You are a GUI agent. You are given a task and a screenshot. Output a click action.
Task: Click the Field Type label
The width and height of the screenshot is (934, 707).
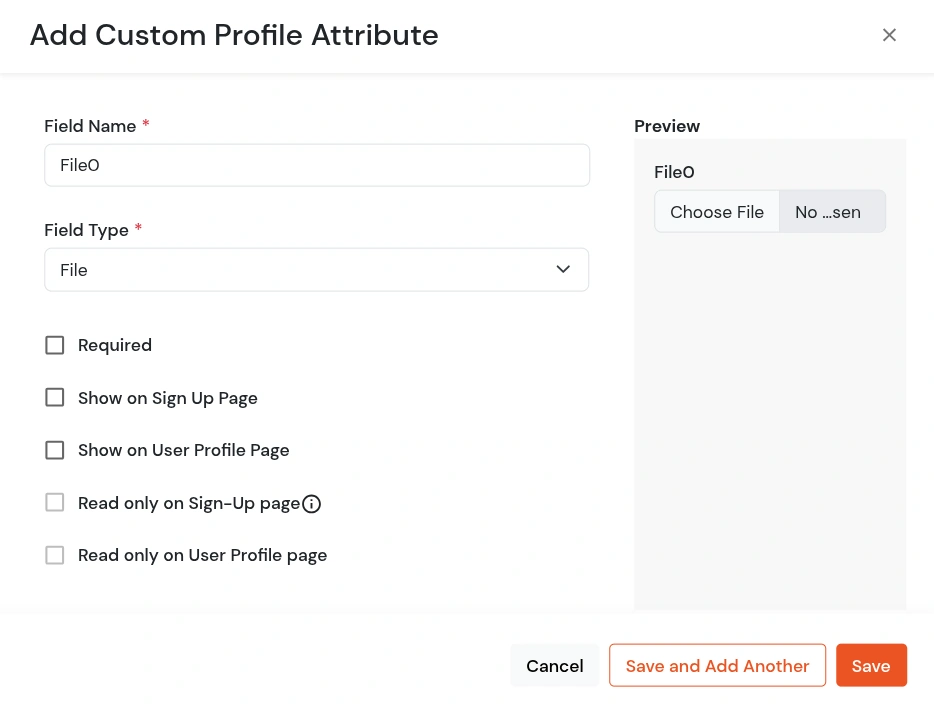pyautogui.click(x=86, y=231)
